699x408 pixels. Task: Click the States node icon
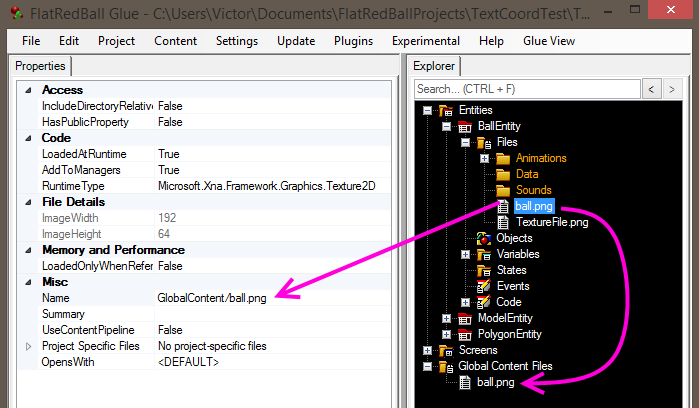pos(484,270)
